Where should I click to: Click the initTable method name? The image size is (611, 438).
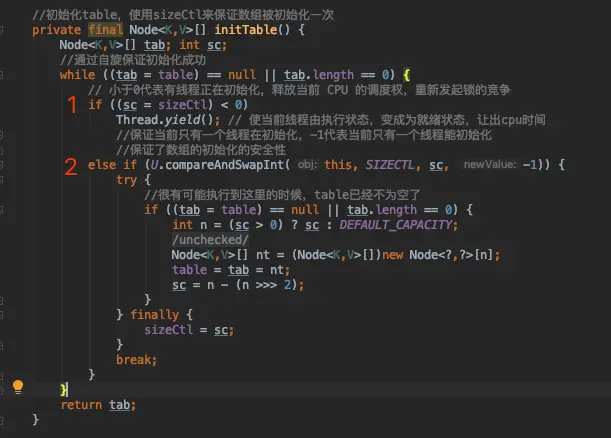pyautogui.click(x=246, y=30)
